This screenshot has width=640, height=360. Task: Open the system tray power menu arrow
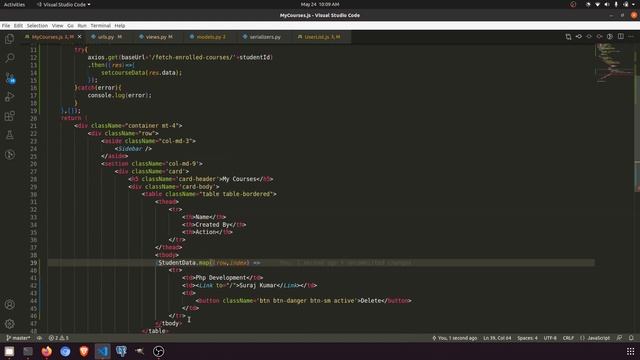[633, 4]
